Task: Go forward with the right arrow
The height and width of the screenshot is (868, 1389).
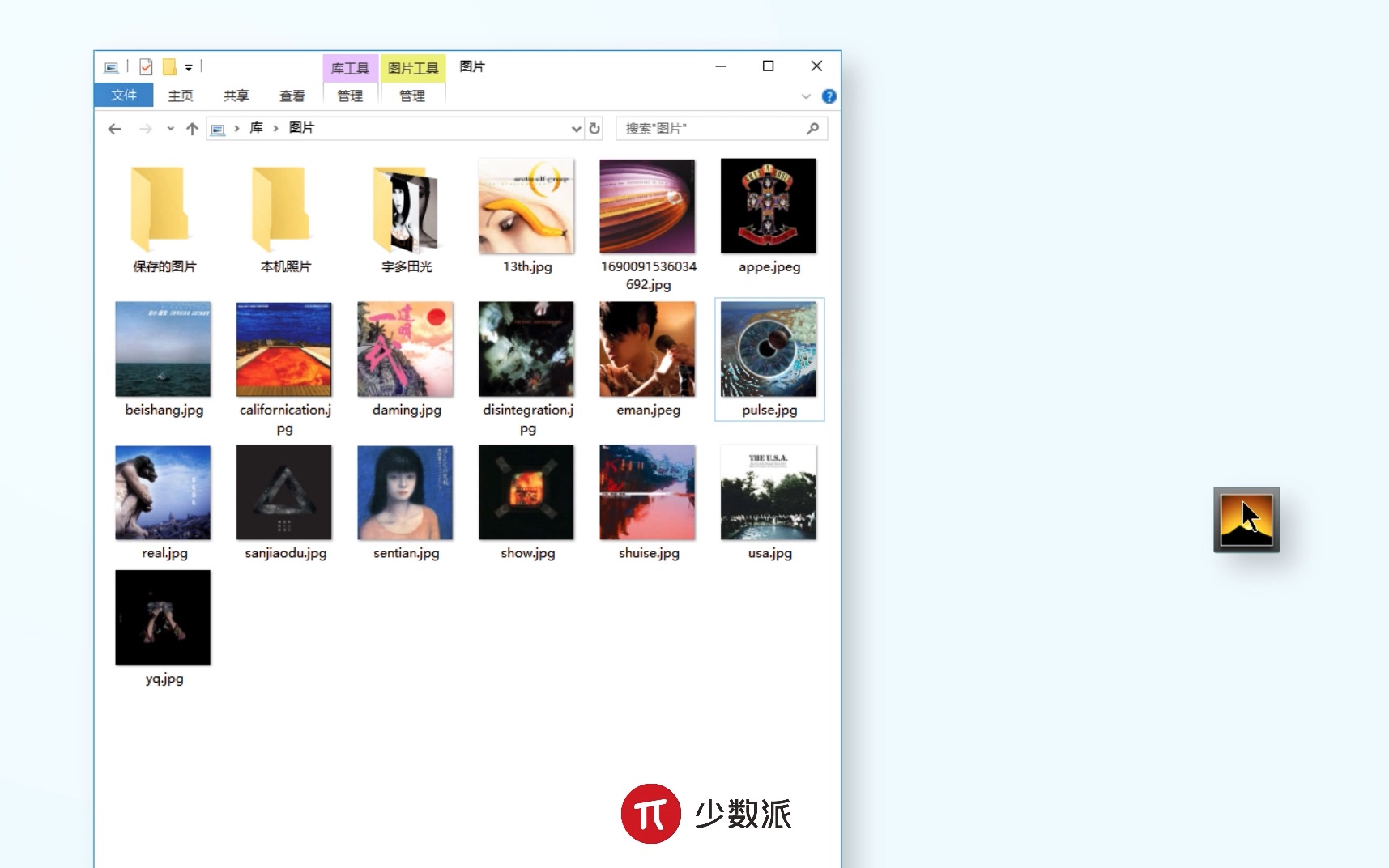Action: [146, 129]
